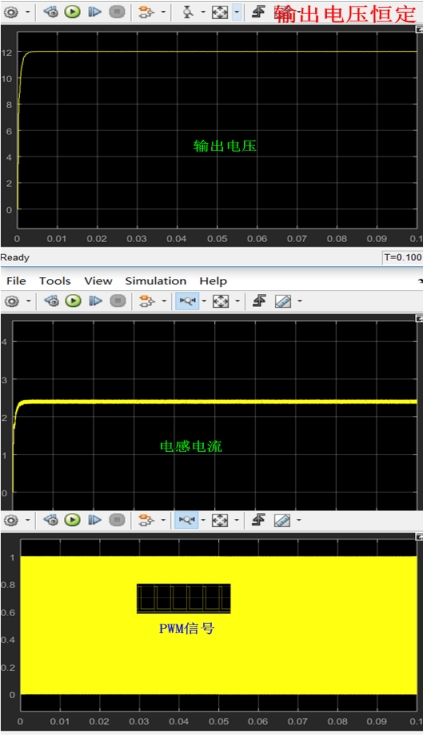Step forward in the output voltage scope toolbar
The width and height of the screenshot is (424, 736).
pyautogui.click(x=95, y=12)
